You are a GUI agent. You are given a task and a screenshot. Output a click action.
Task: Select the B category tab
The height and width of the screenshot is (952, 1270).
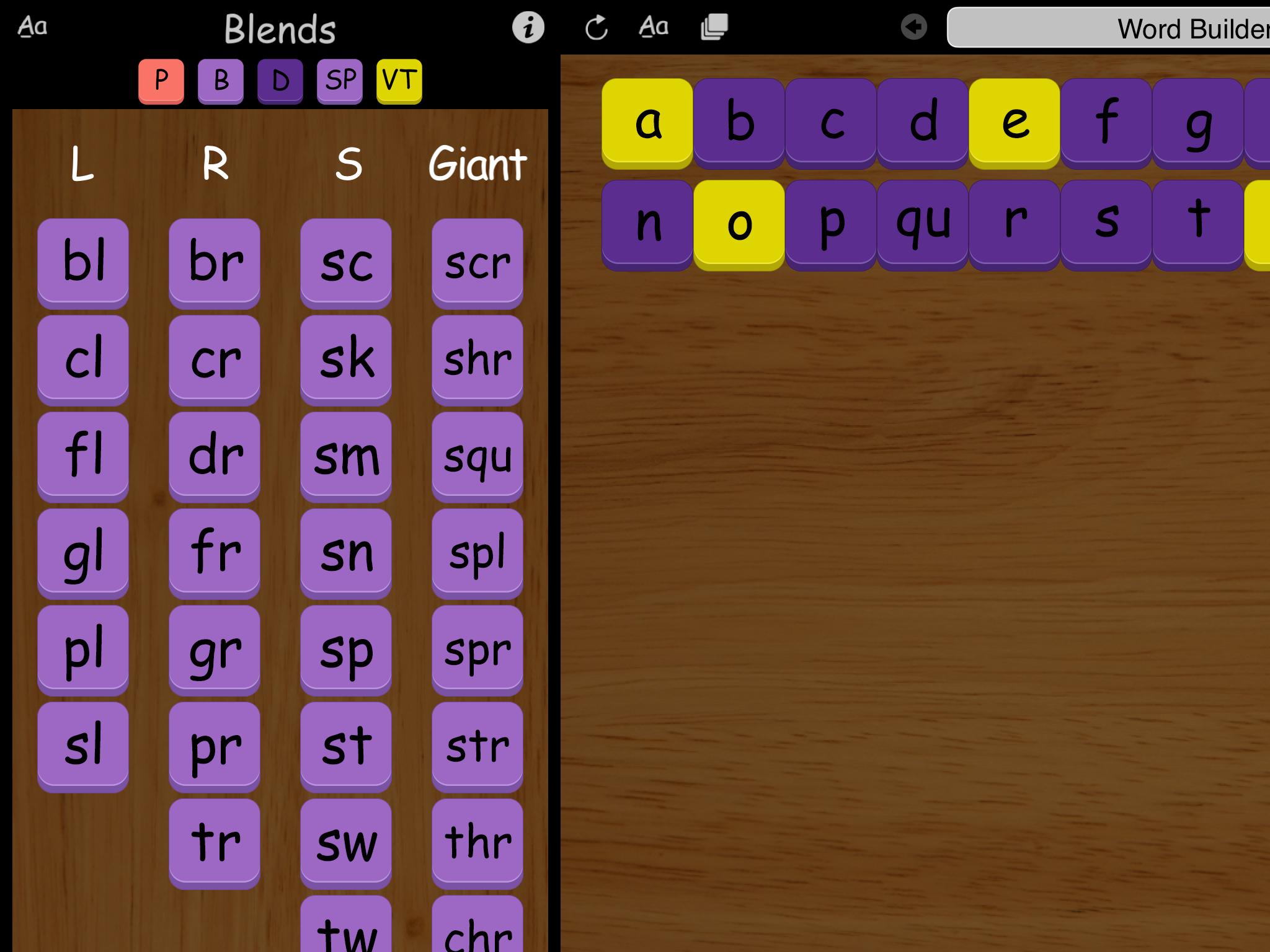coord(221,81)
